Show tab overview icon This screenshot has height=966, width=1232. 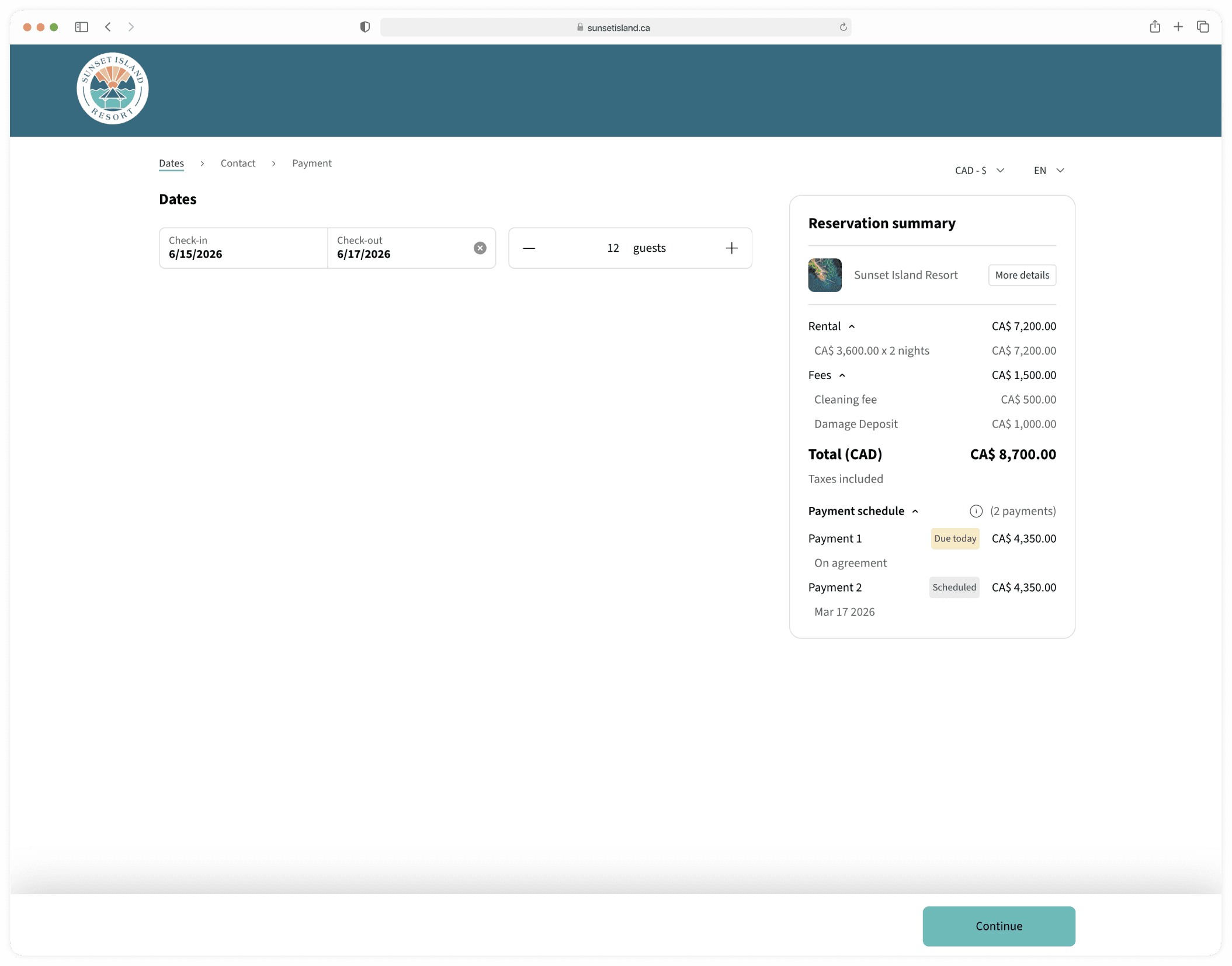pos(1202,27)
